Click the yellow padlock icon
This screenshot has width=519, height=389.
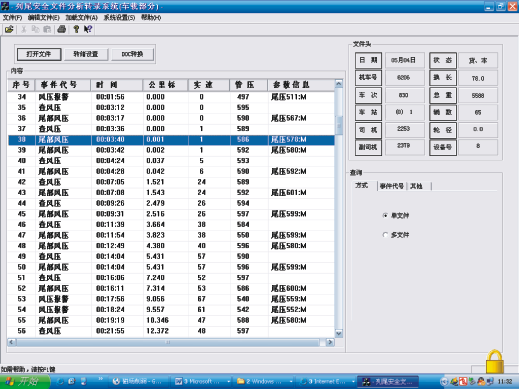click(x=495, y=362)
